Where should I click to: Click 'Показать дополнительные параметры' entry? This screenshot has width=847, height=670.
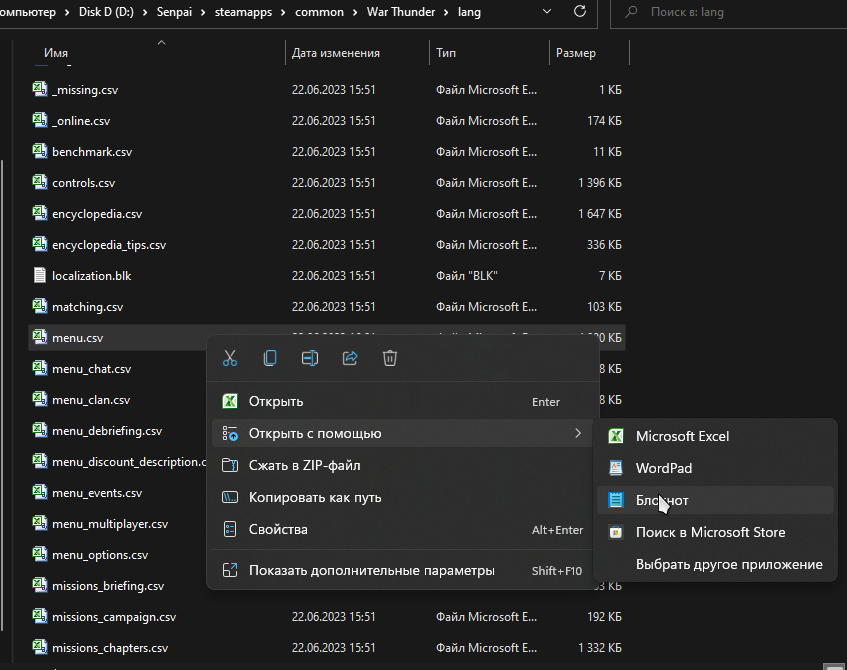pyautogui.click(x=371, y=570)
